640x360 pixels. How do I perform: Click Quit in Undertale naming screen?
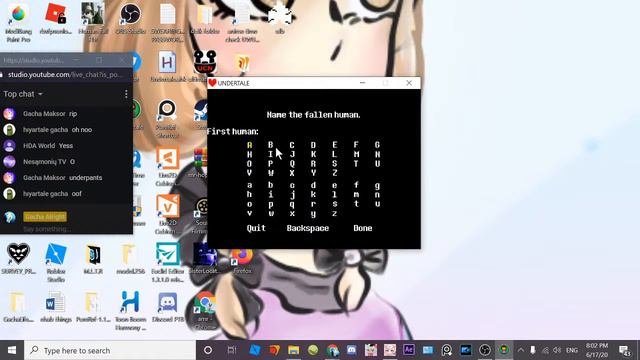click(x=256, y=228)
